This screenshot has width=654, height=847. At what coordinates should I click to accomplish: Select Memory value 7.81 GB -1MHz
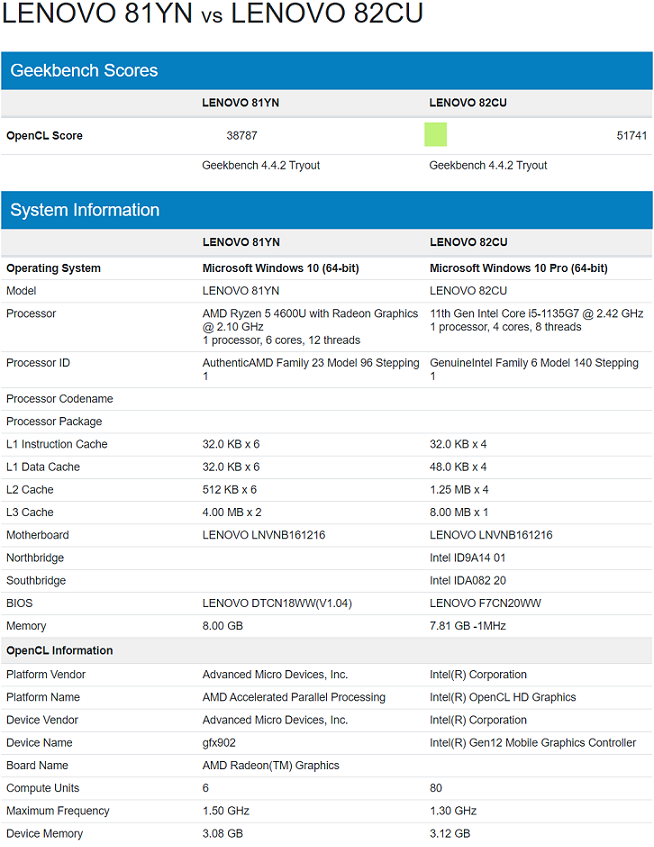468,626
